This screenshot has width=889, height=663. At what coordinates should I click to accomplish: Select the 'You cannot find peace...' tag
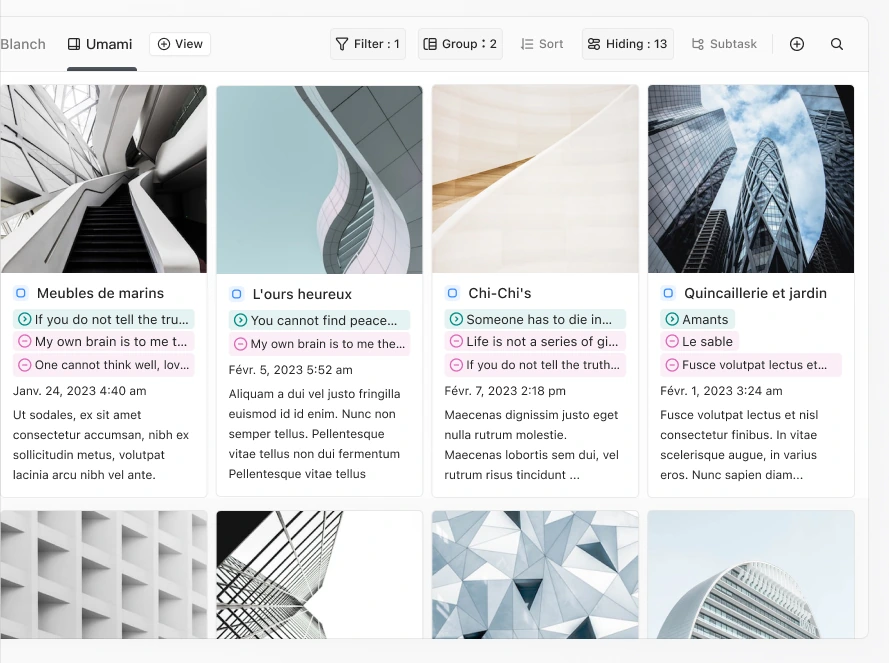[x=319, y=320]
